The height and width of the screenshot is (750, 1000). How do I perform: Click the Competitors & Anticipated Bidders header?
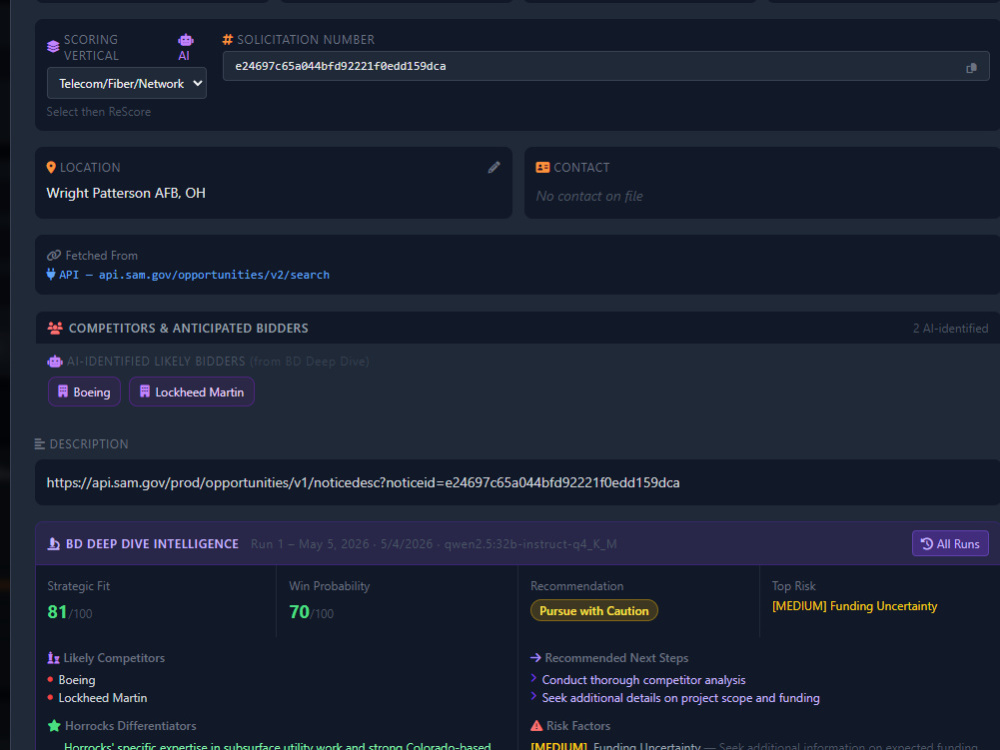[x=188, y=328]
